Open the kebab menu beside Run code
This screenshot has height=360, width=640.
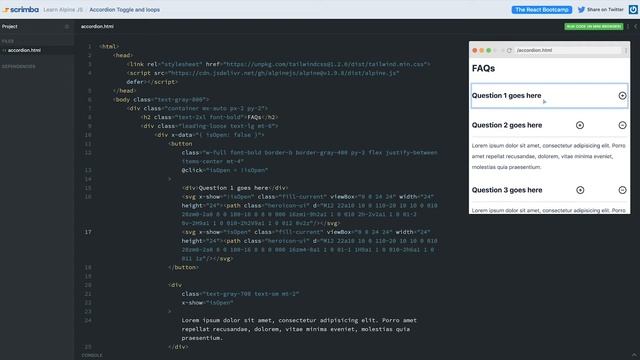628,27
